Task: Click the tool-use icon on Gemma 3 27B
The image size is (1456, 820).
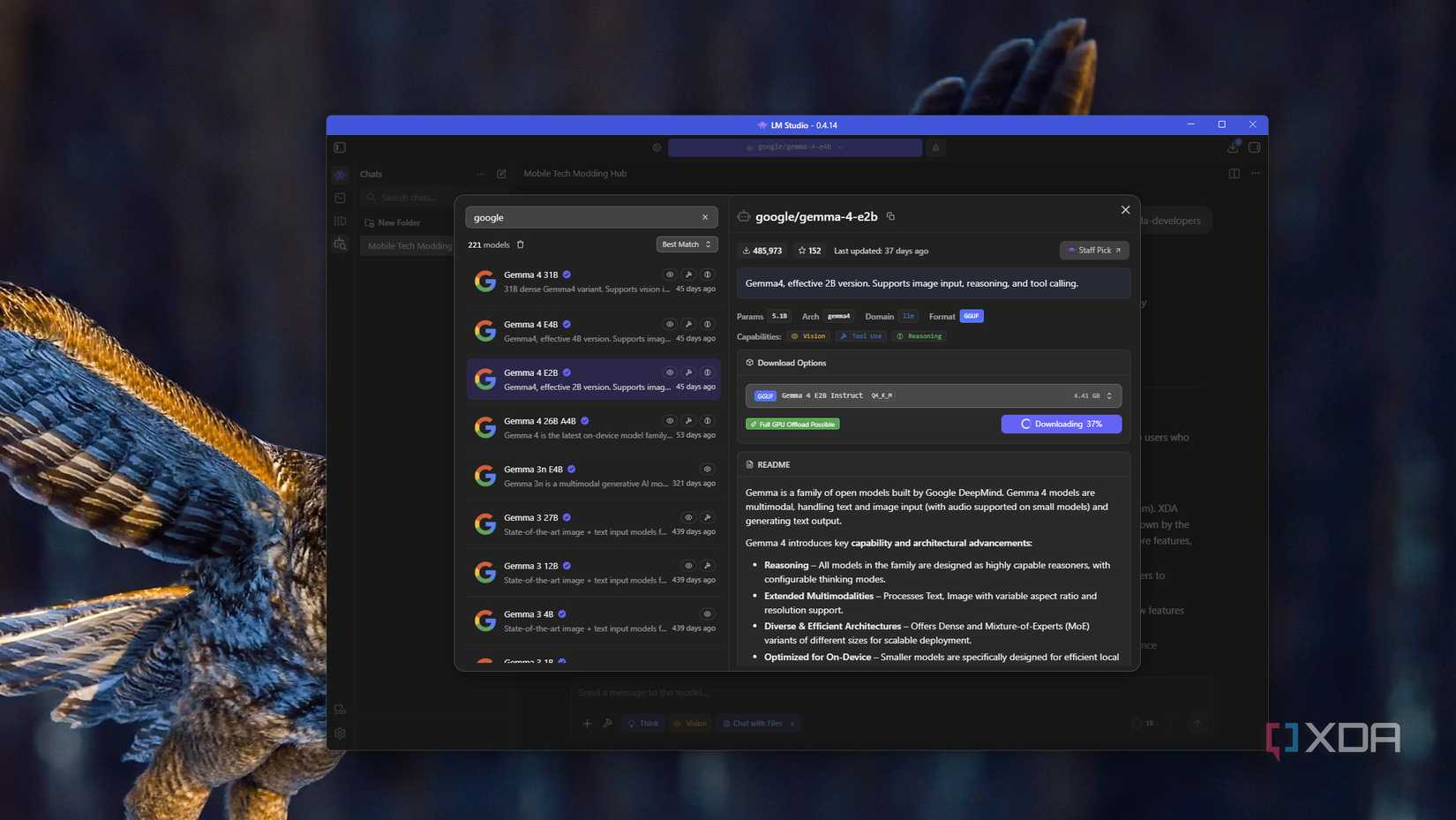Action: 707,517
